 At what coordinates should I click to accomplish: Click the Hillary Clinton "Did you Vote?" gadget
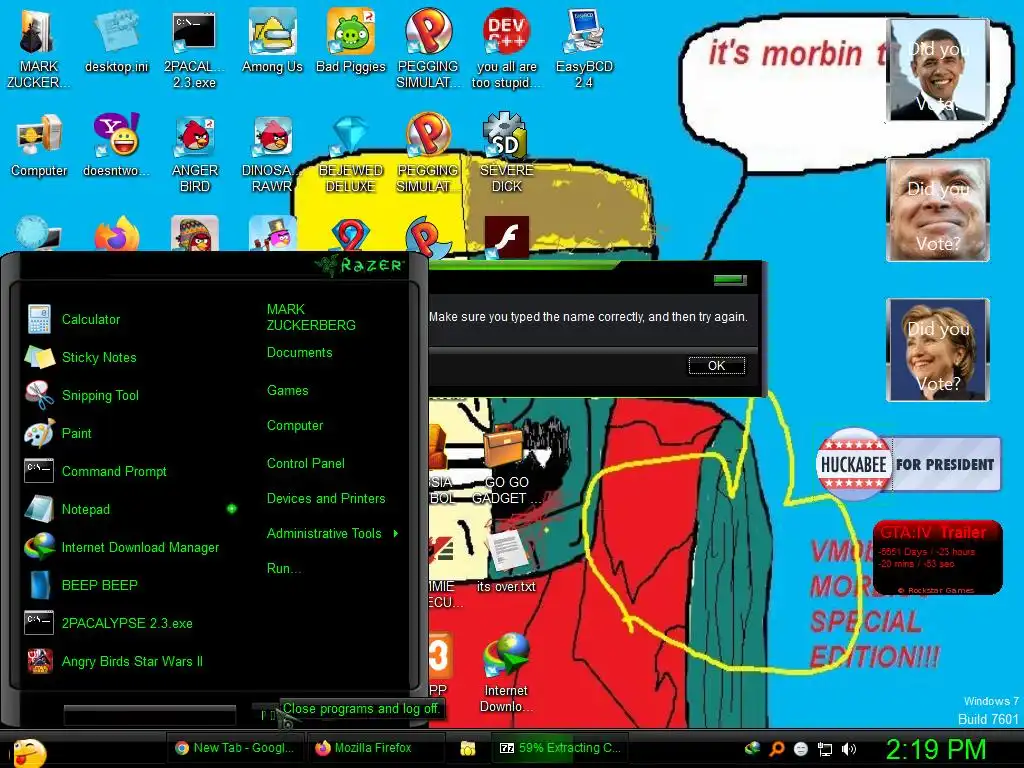coord(938,350)
